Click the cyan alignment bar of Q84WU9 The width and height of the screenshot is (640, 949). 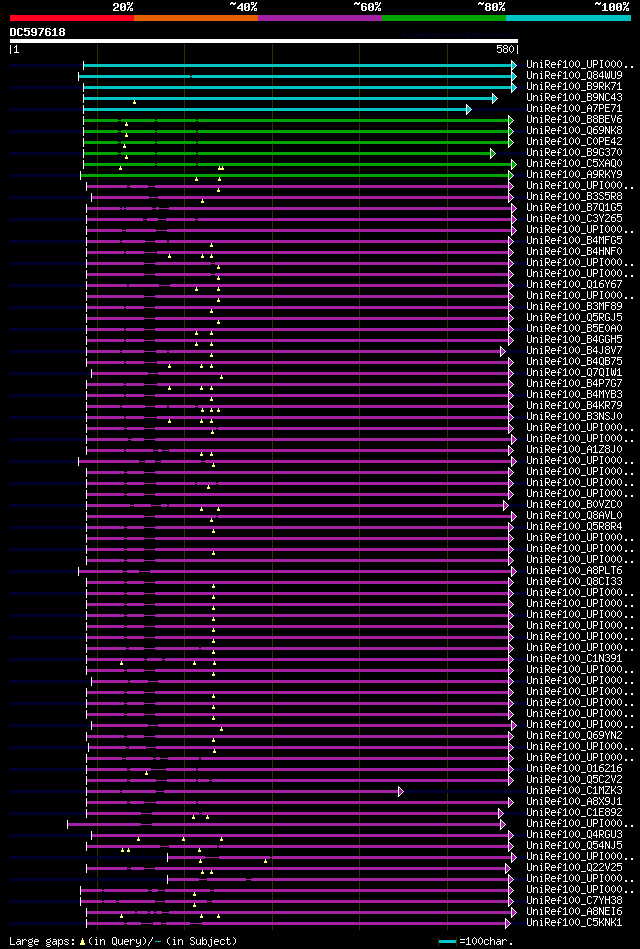click(x=297, y=76)
